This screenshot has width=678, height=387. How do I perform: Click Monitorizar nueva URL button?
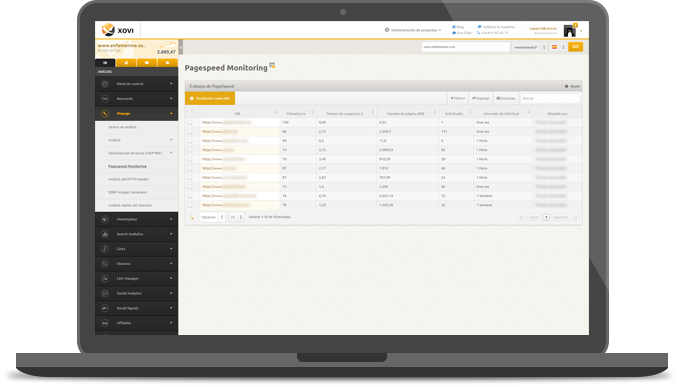[210, 99]
